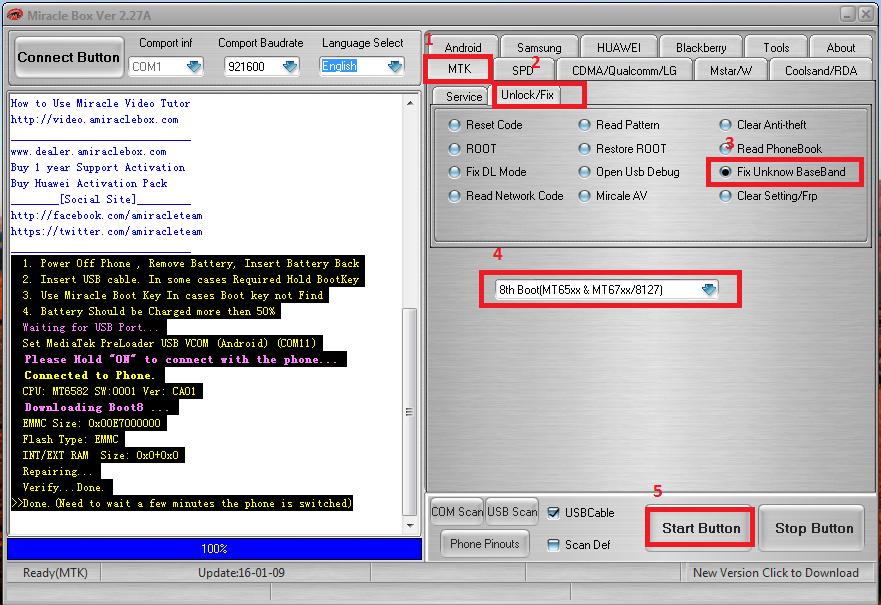Click the 100% progress bar
881x605 pixels.
point(215,549)
